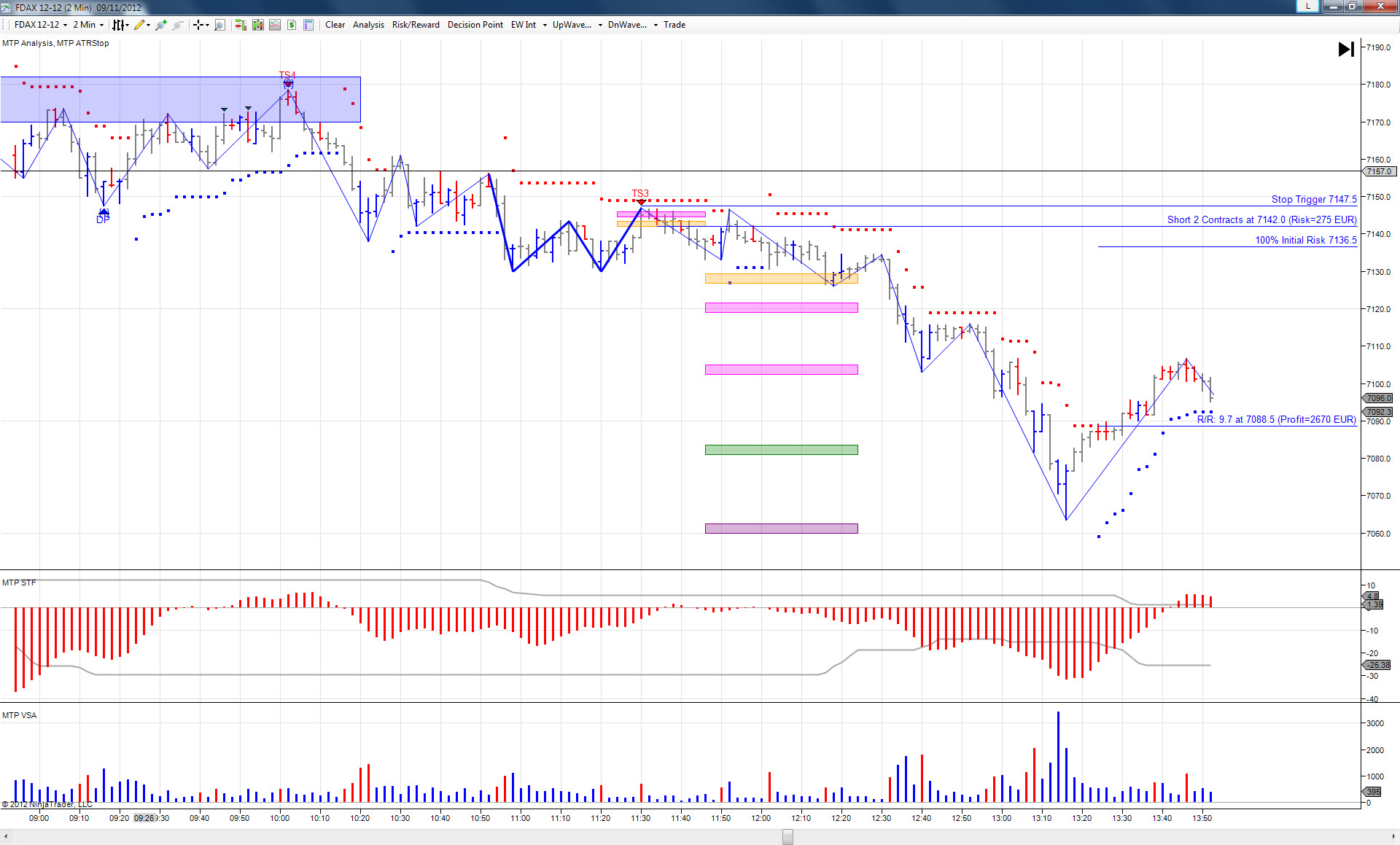Click the UpWave toolbar item
Image resolution: width=1400 pixels, height=845 pixels.
pos(572,25)
